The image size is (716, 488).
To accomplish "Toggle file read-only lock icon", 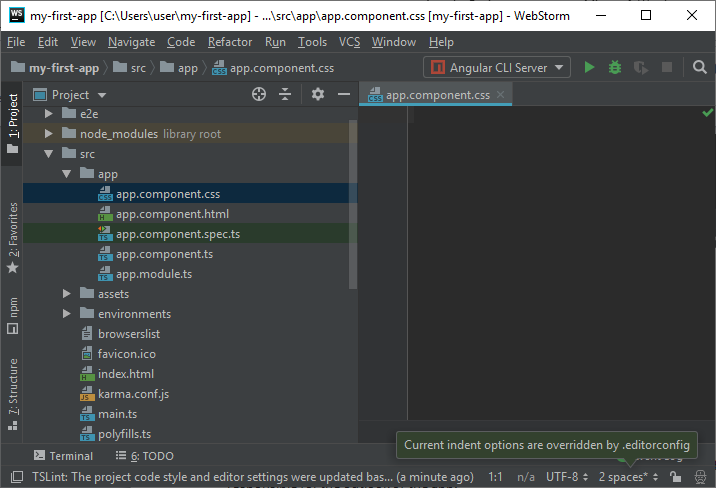I will point(675,477).
